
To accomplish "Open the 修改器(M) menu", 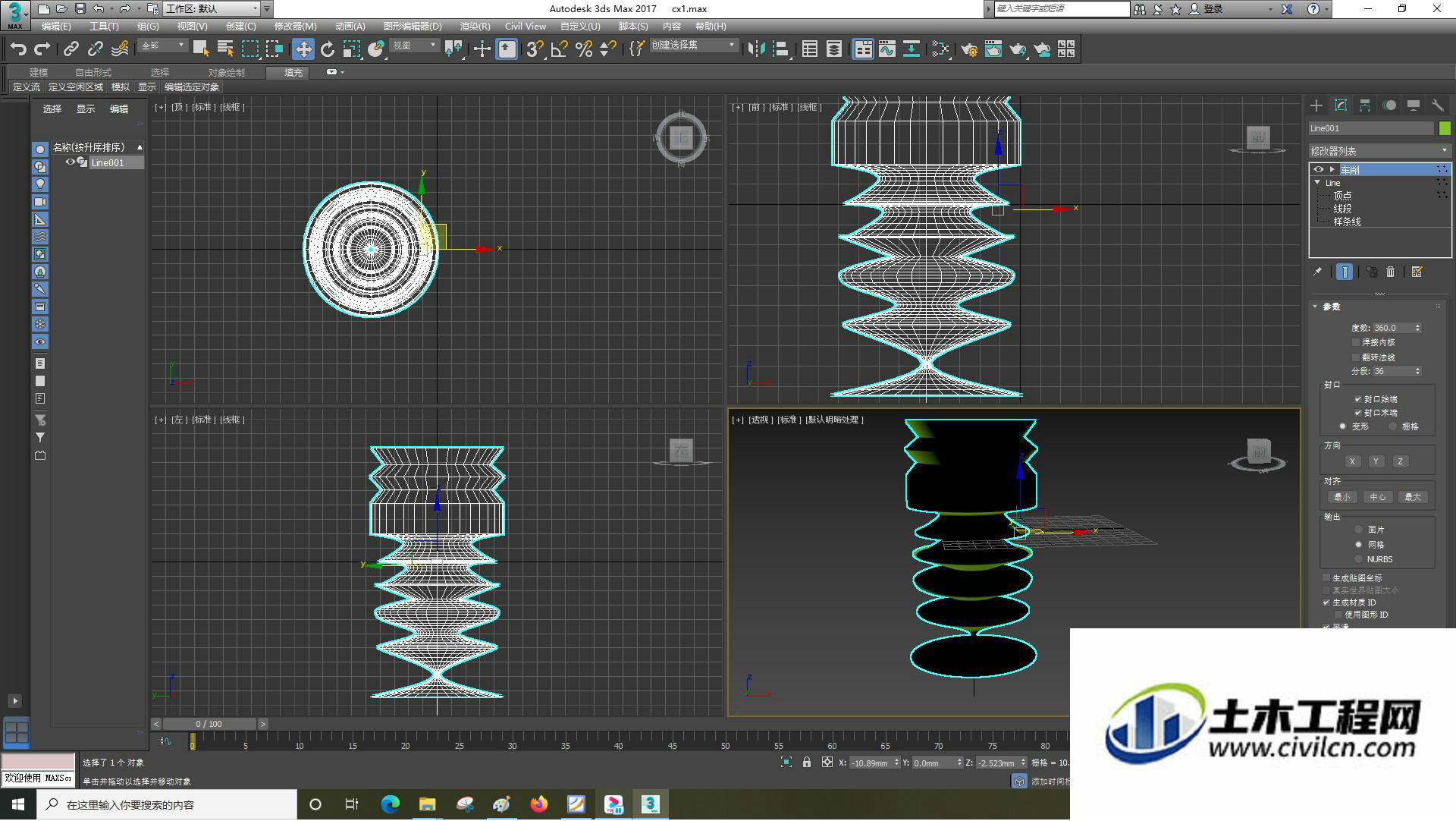I will pyautogui.click(x=295, y=27).
